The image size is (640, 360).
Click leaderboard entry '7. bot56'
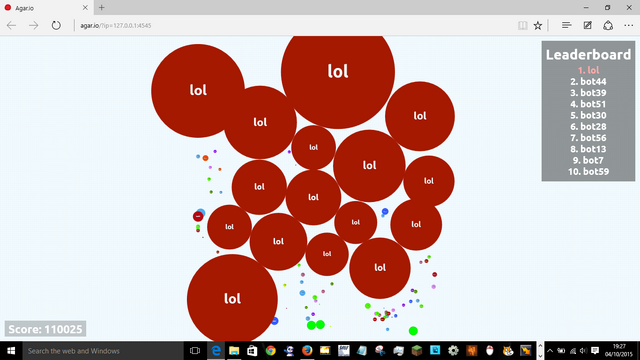click(x=588, y=138)
